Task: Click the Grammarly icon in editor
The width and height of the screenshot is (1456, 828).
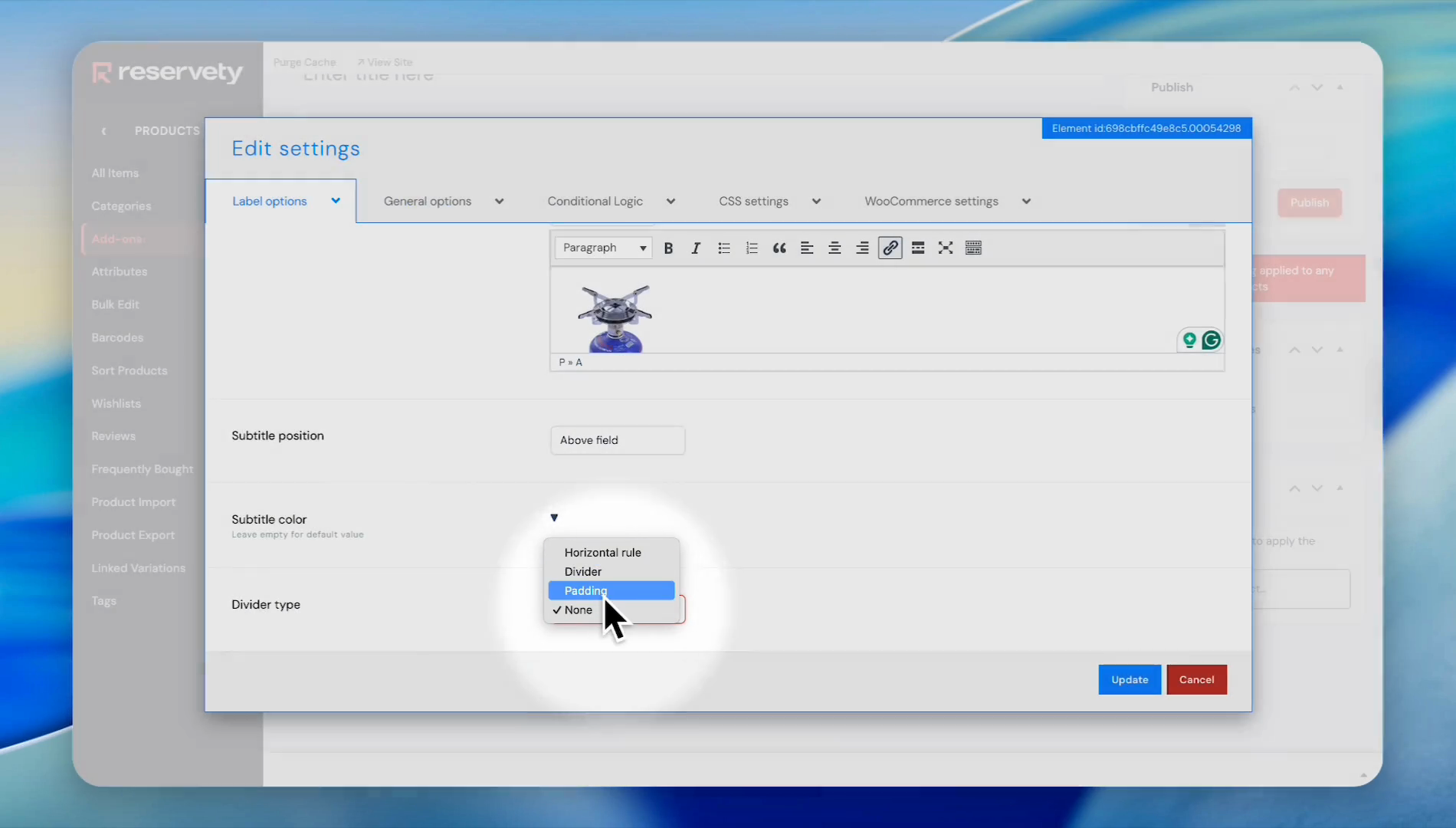Action: pyautogui.click(x=1211, y=340)
